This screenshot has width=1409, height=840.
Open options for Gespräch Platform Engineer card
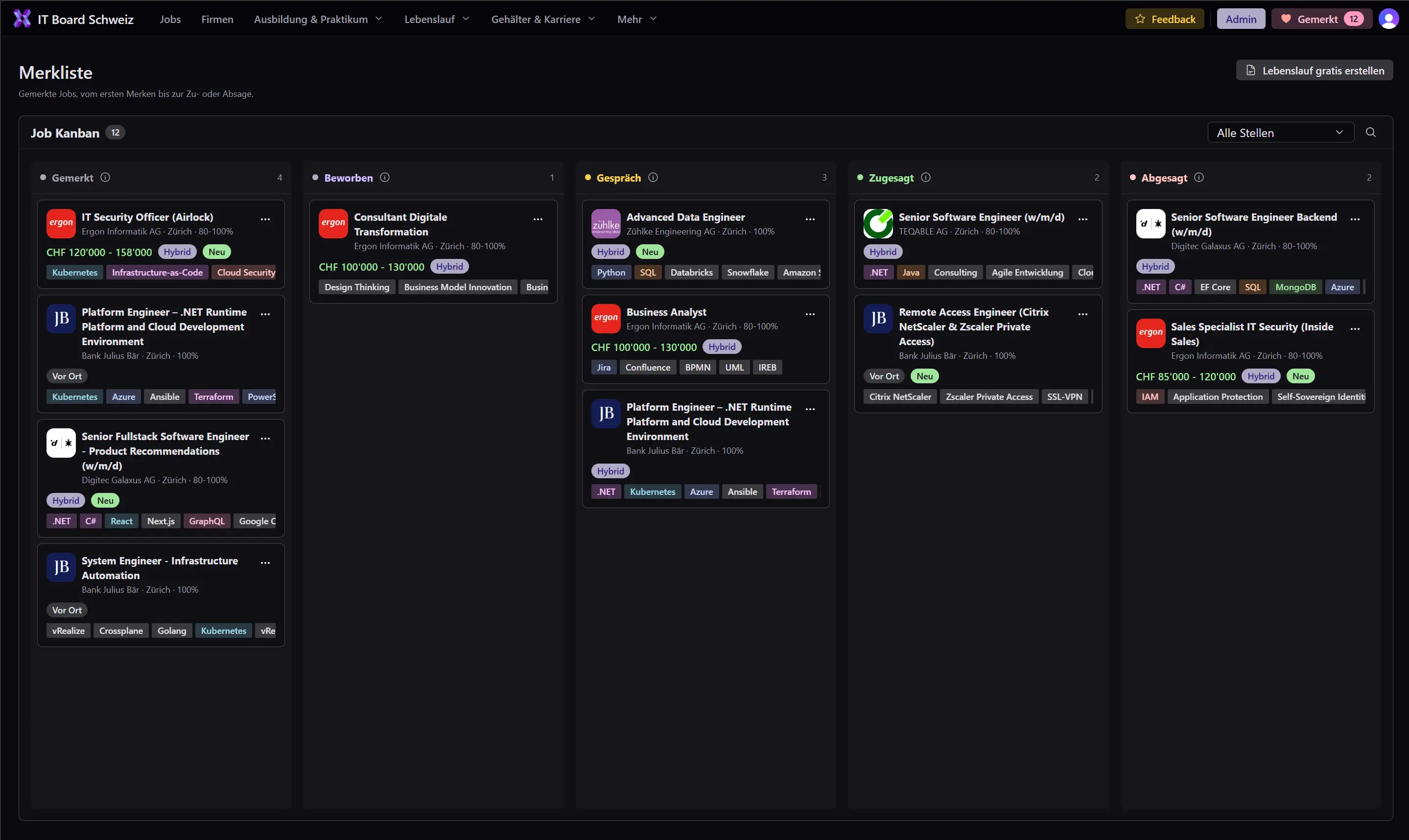pyautogui.click(x=810, y=409)
